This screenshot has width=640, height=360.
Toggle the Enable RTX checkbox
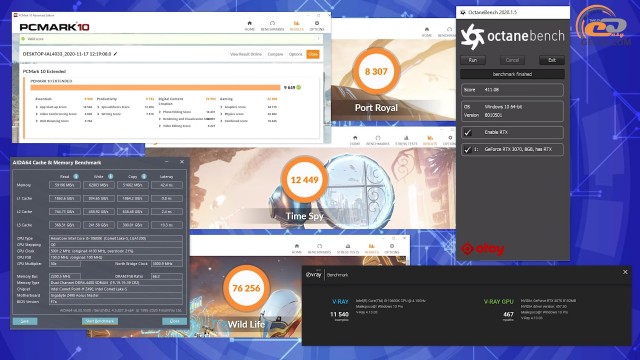[468, 132]
